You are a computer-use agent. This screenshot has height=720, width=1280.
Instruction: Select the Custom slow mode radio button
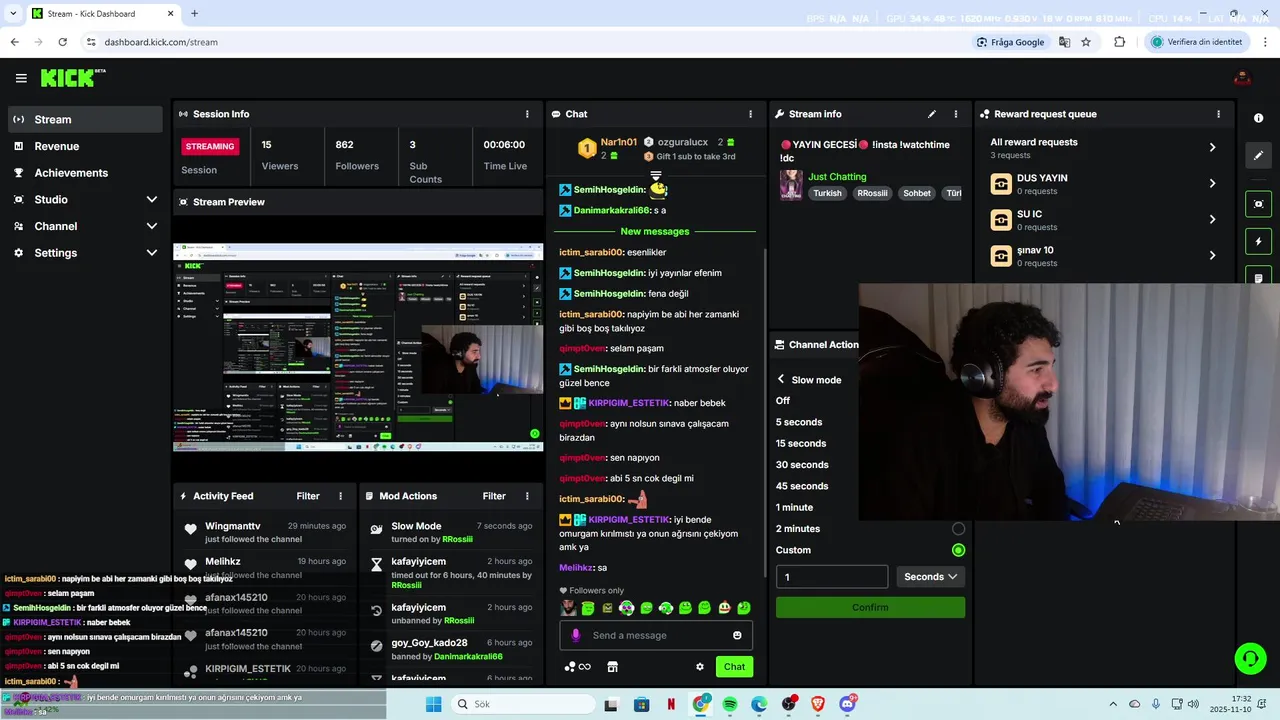click(958, 550)
